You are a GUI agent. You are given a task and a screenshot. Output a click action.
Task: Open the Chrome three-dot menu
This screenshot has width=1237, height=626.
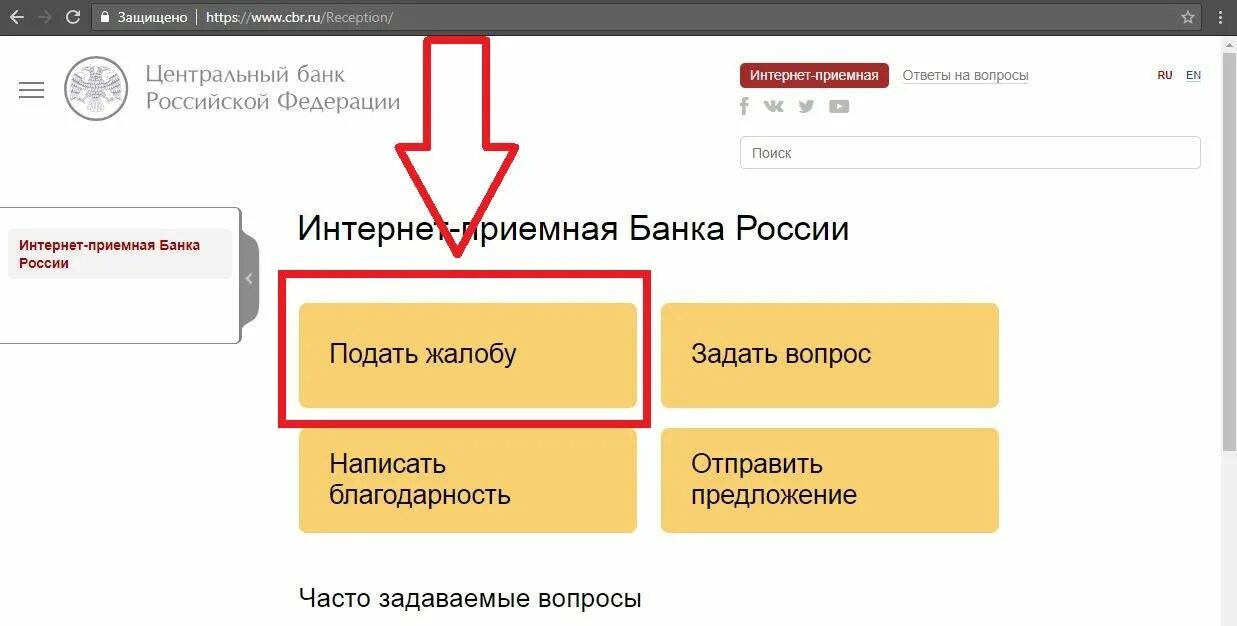pos(1220,17)
